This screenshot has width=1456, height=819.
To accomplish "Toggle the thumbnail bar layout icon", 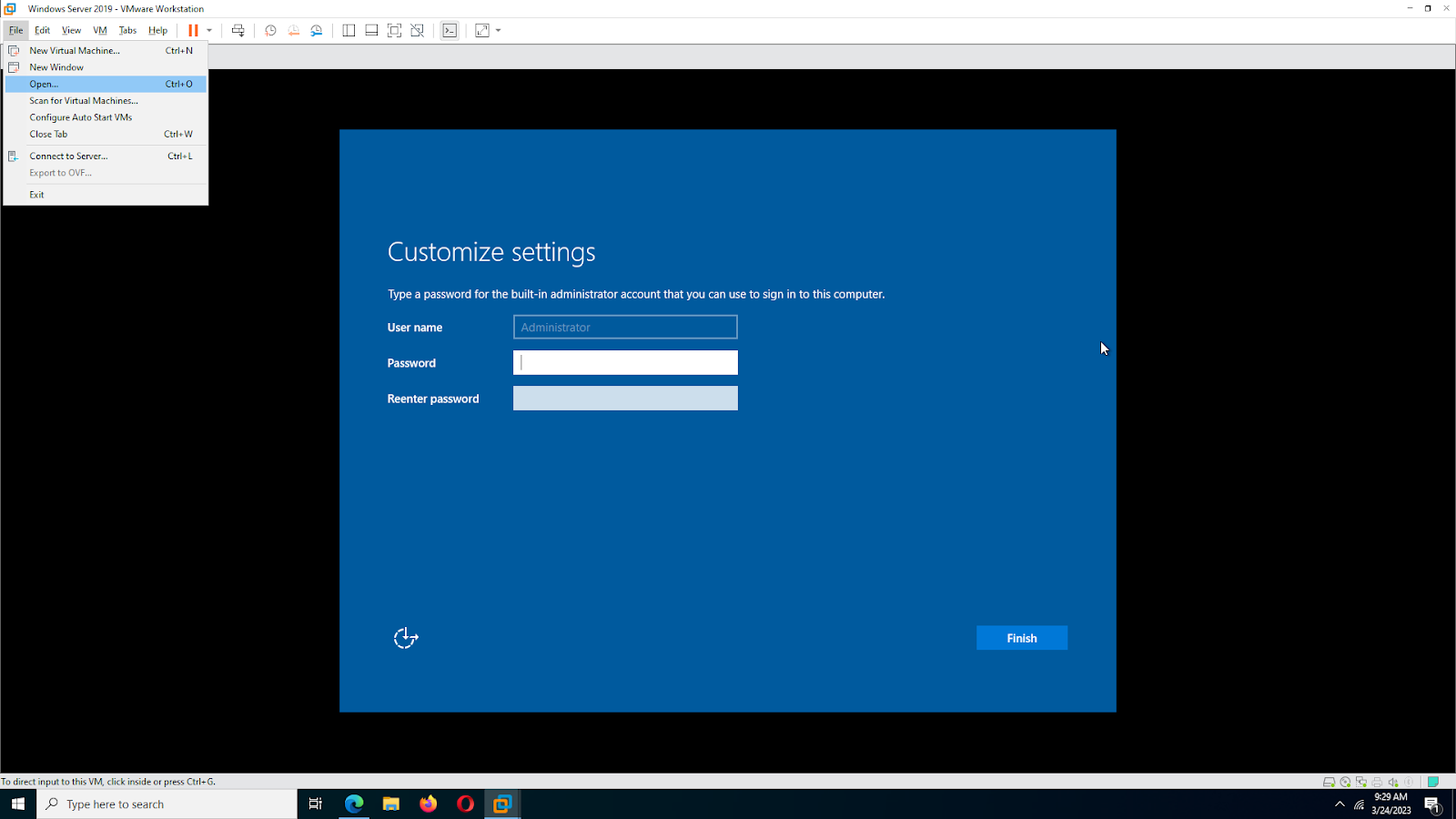I will pos(371,30).
